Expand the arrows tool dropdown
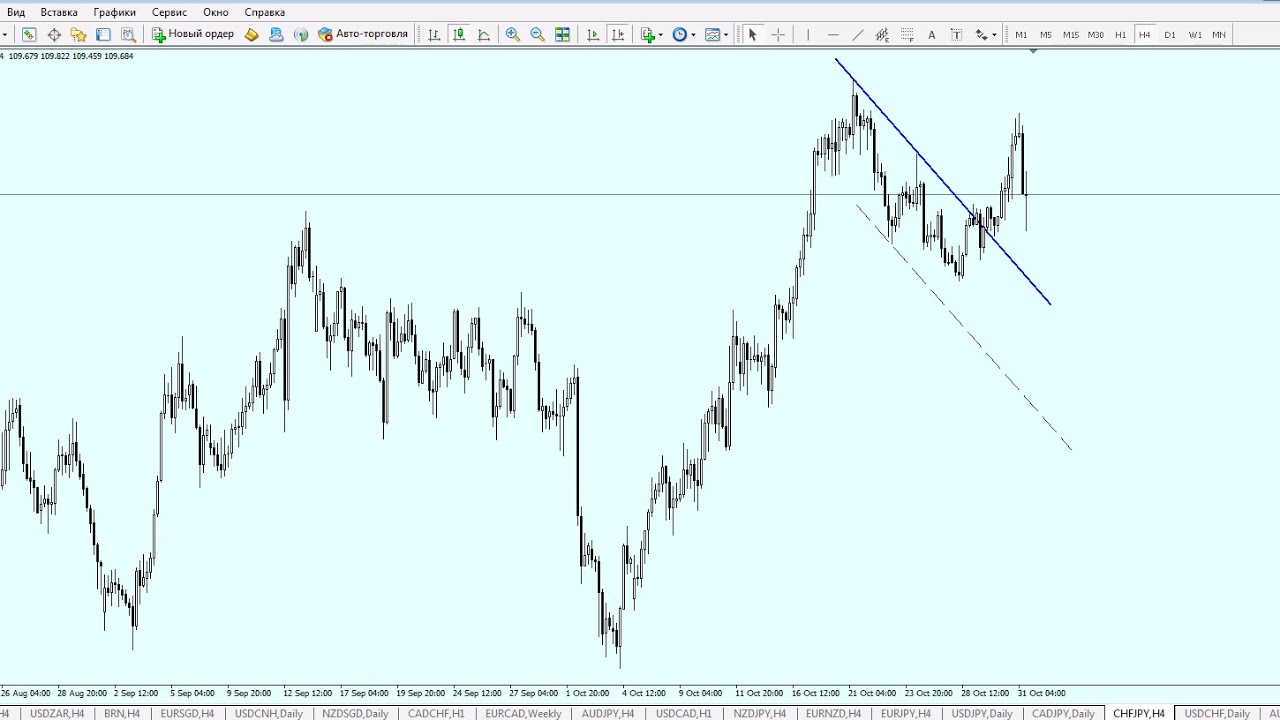The width and height of the screenshot is (1280, 720). tap(994, 35)
